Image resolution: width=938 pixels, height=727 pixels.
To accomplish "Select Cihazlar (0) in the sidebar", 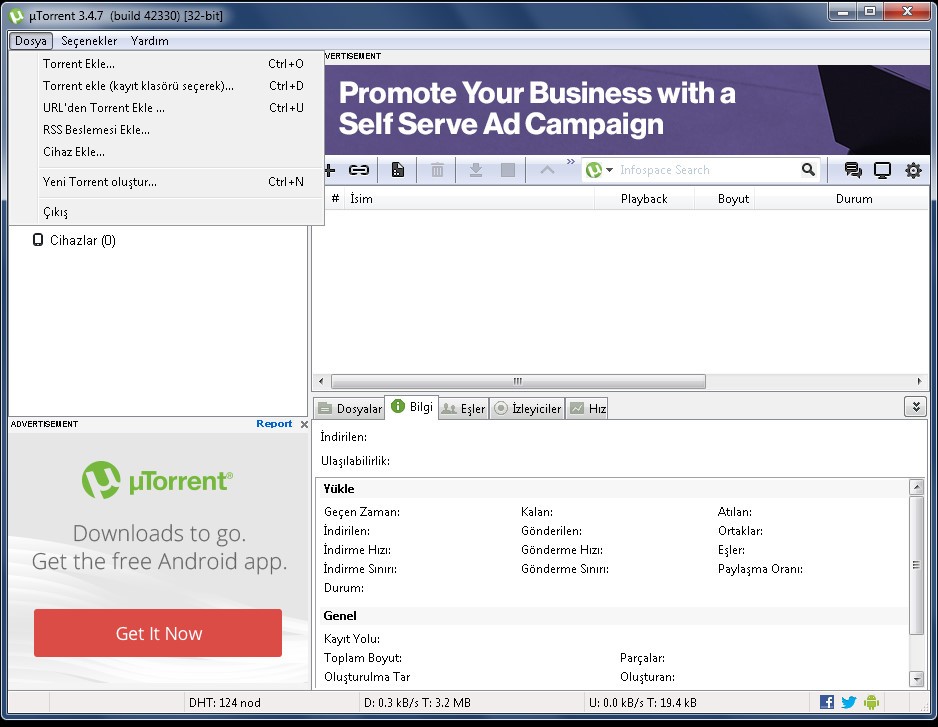I will (x=74, y=241).
